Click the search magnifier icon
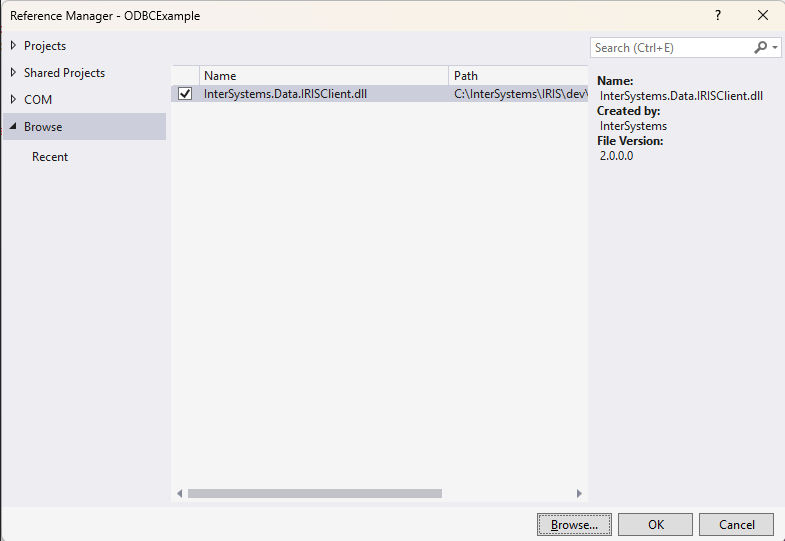This screenshot has height=541, width=785. point(760,48)
